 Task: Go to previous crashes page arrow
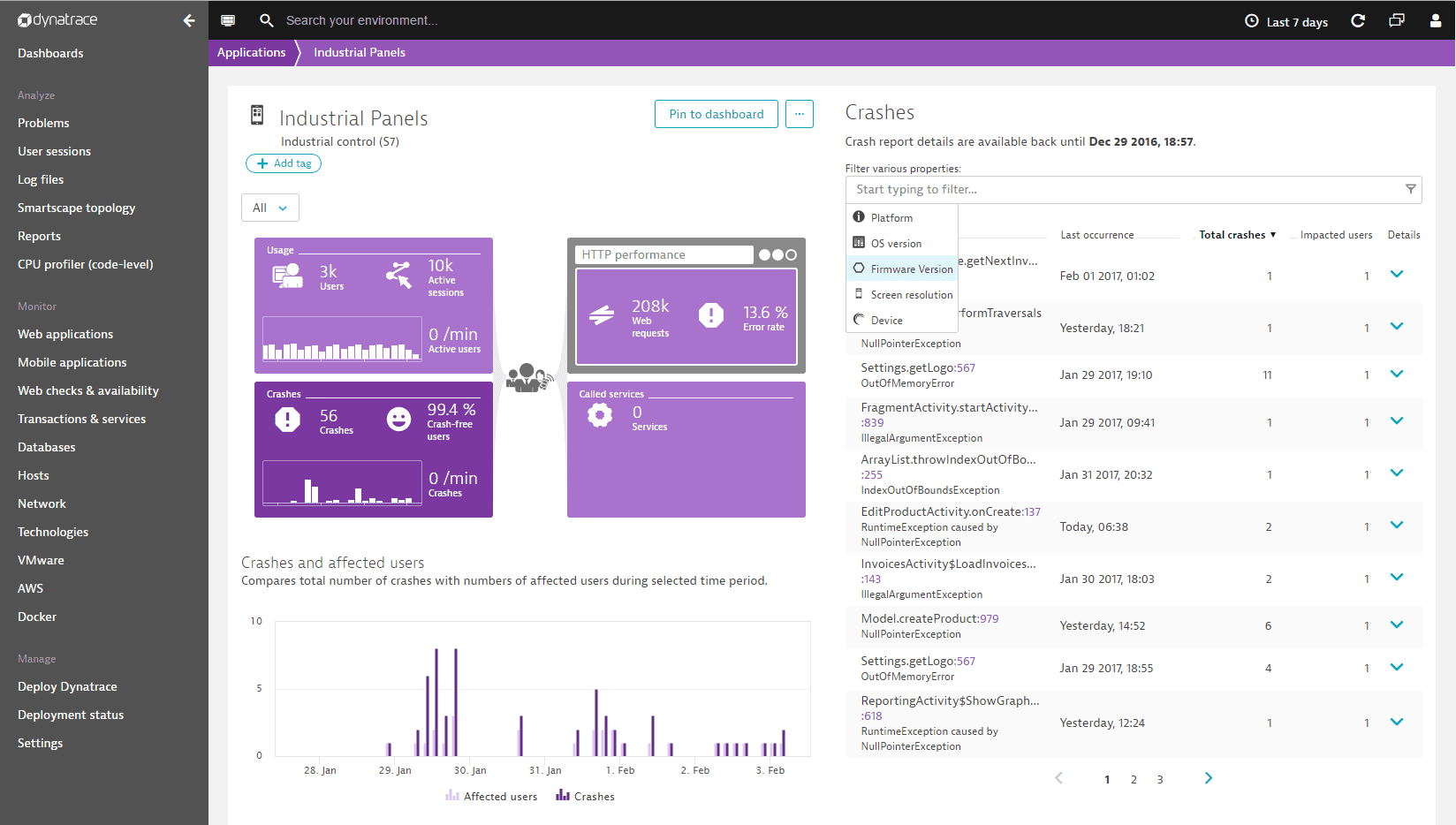tap(1058, 778)
